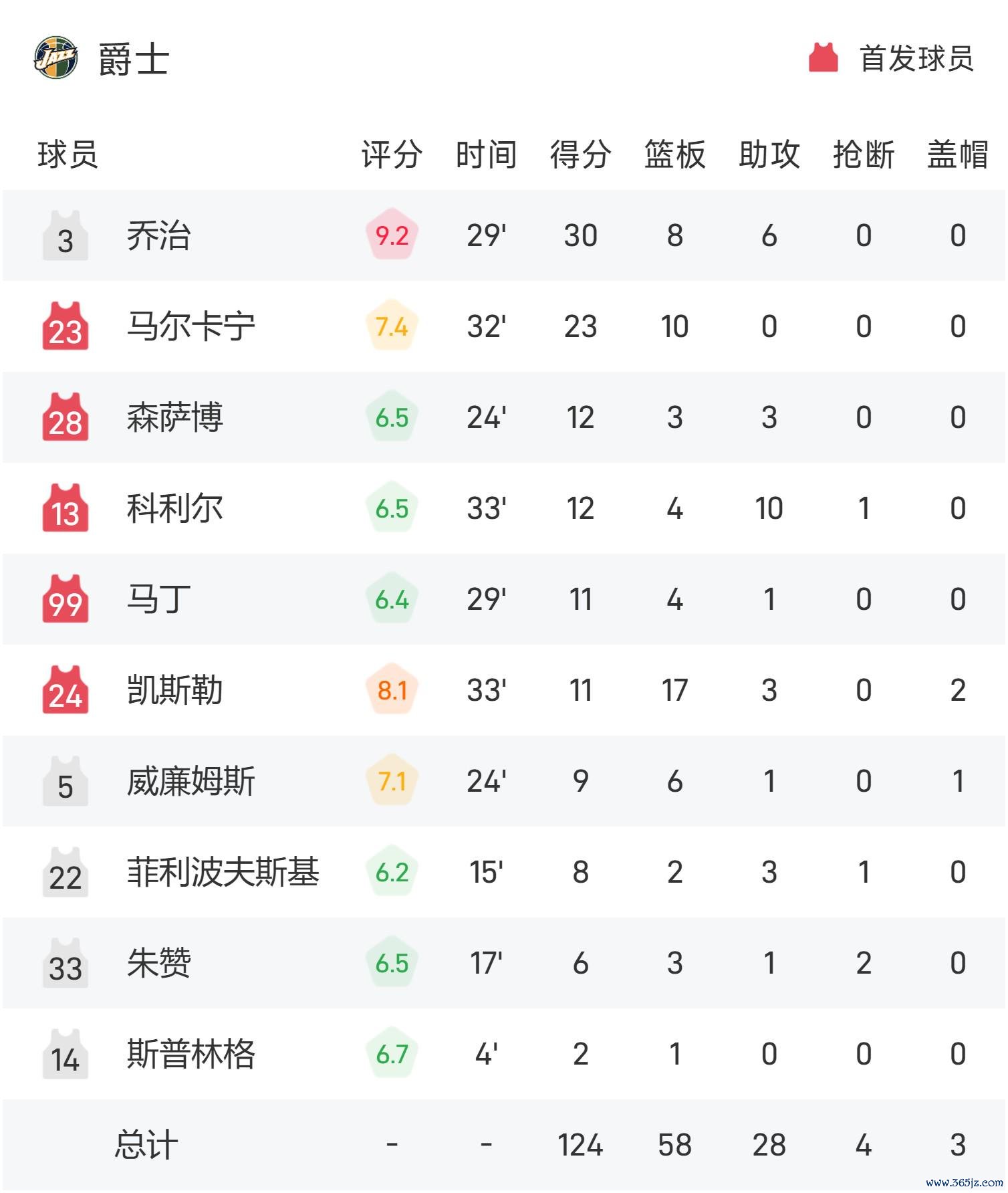Sort by the 篮板 column header
The image size is (1008, 1193).
pyautogui.click(x=674, y=154)
